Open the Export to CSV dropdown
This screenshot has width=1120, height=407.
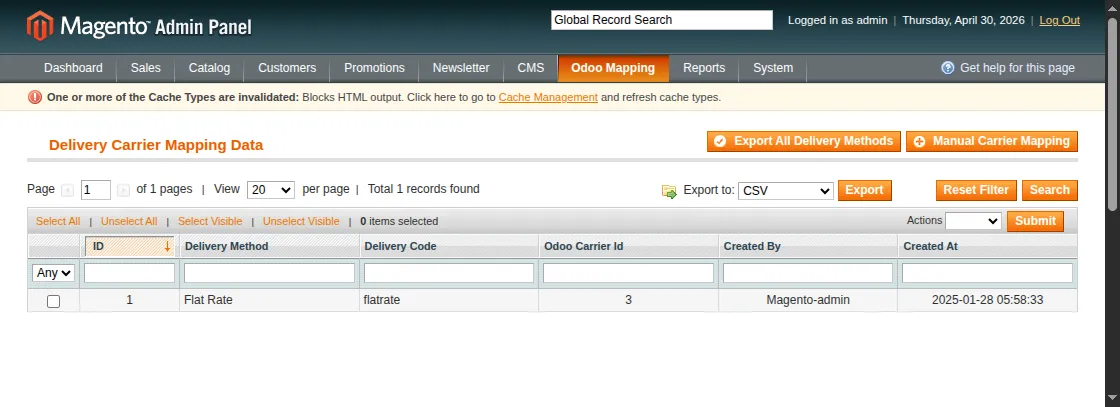(786, 191)
